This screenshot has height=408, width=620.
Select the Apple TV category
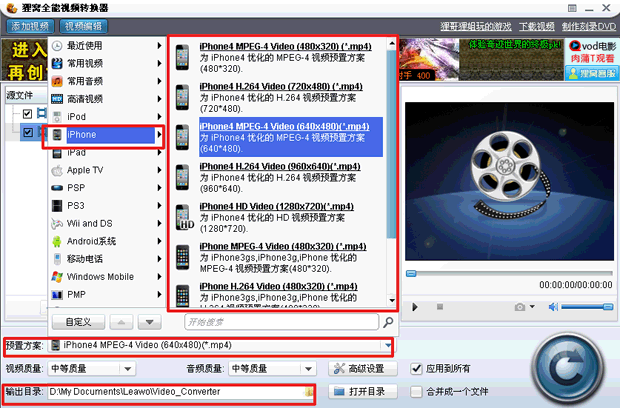click(107, 170)
